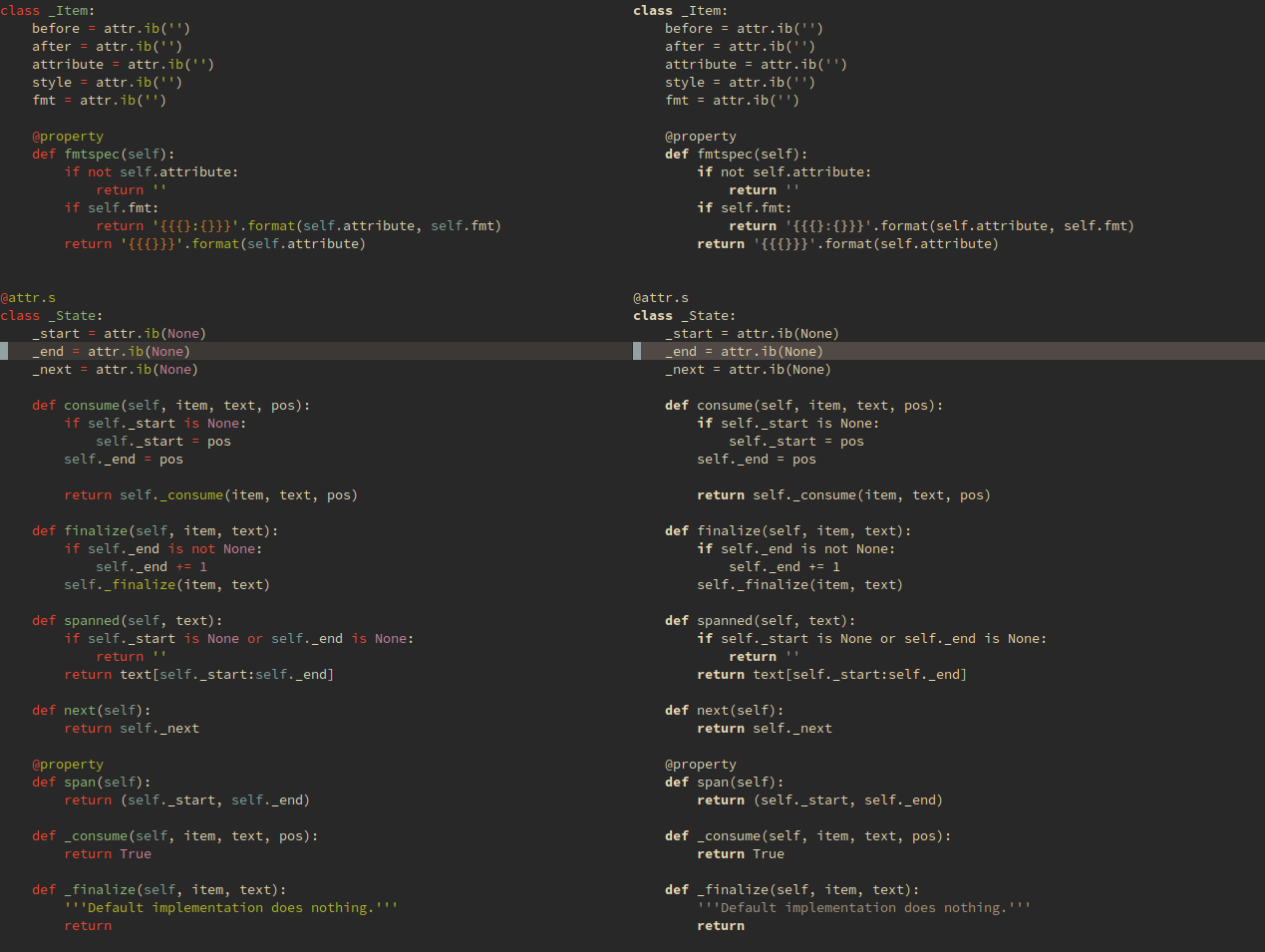This screenshot has height=952, width=1265.
Task: Click 'if self._start is None:' in left pane
Action: coord(155,424)
